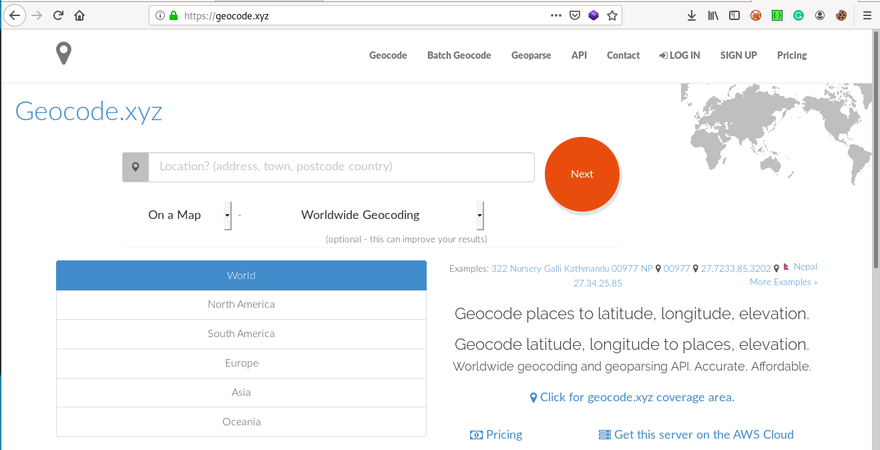Open the cookie extension icon
Viewport: 880px width, 450px height.
[x=841, y=16]
